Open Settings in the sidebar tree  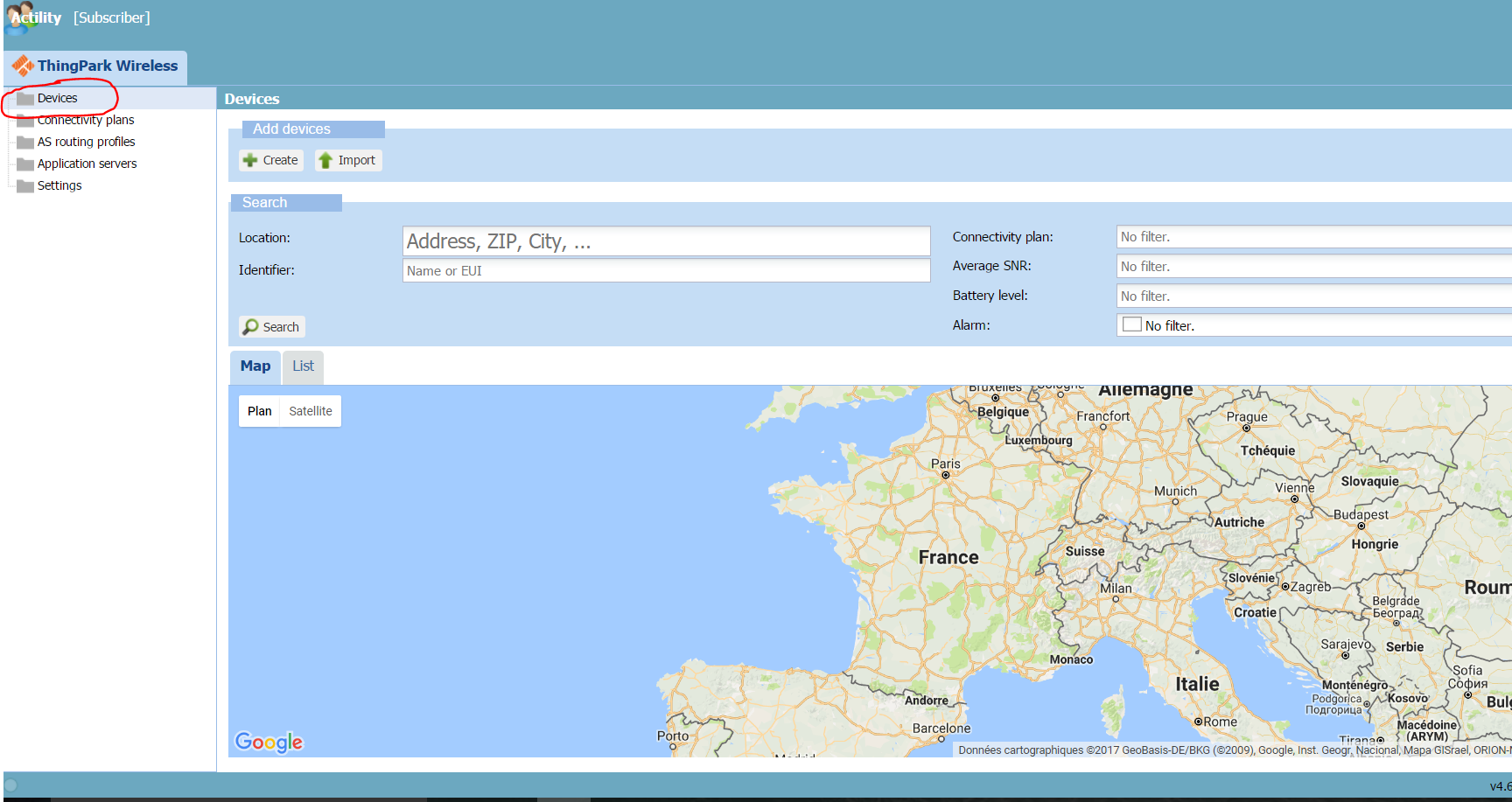[x=59, y=185]
